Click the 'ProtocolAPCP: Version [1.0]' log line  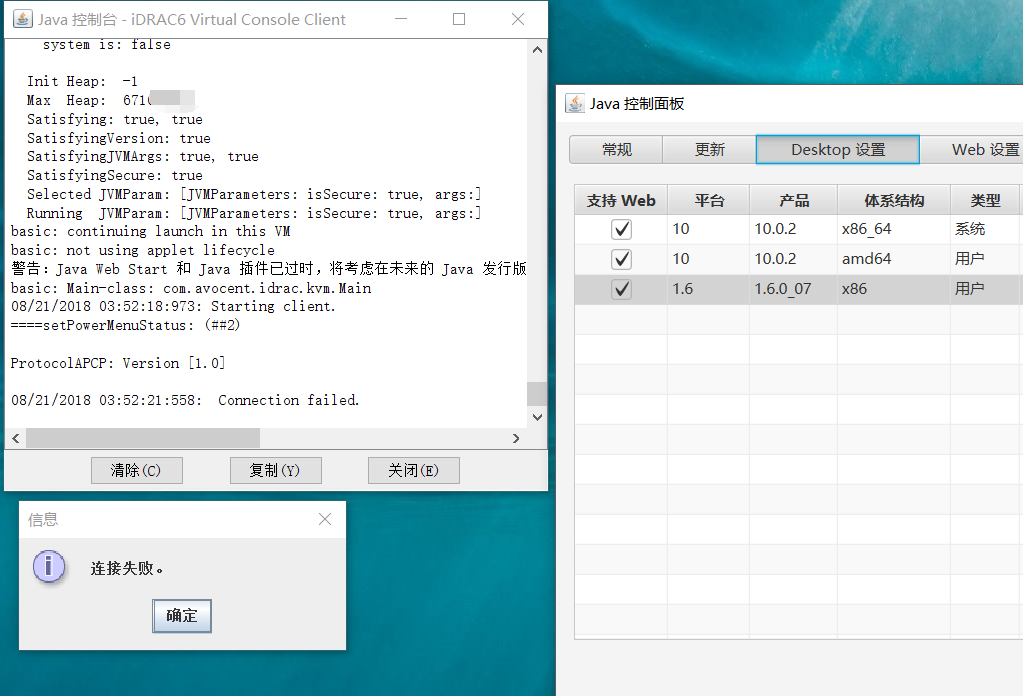click(x=118, y=363)
